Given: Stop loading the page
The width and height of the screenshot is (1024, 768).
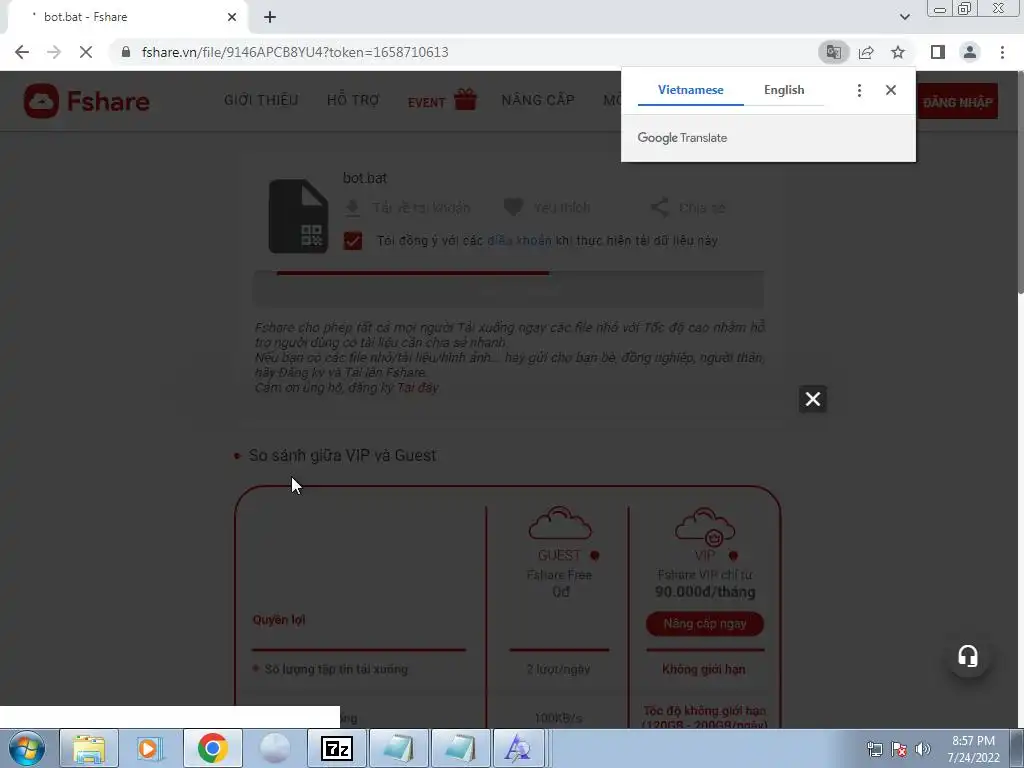Looking at the screenshot, I should tap(86, 52).
